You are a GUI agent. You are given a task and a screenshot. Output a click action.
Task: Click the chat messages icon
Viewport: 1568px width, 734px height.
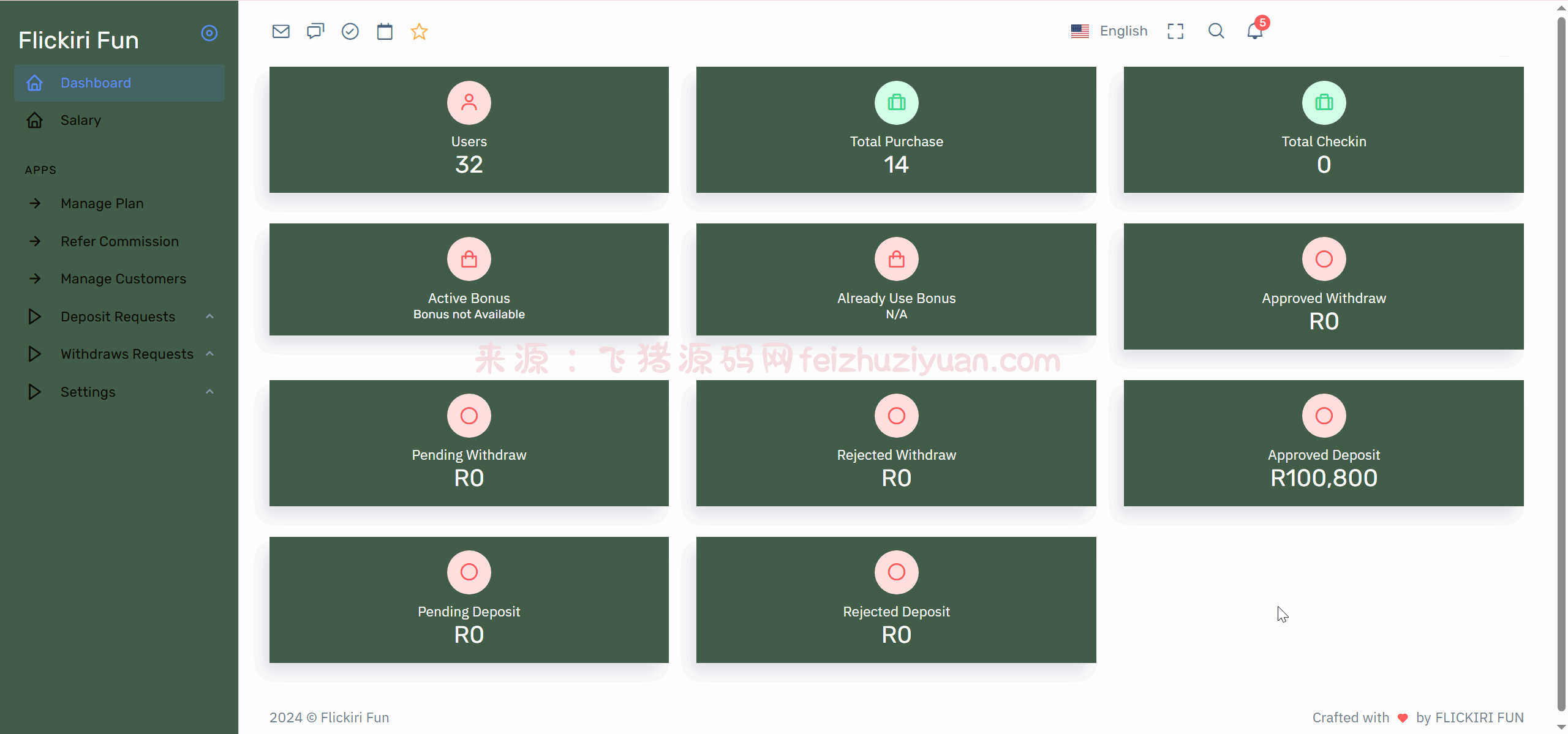click(x=315, y=31)
